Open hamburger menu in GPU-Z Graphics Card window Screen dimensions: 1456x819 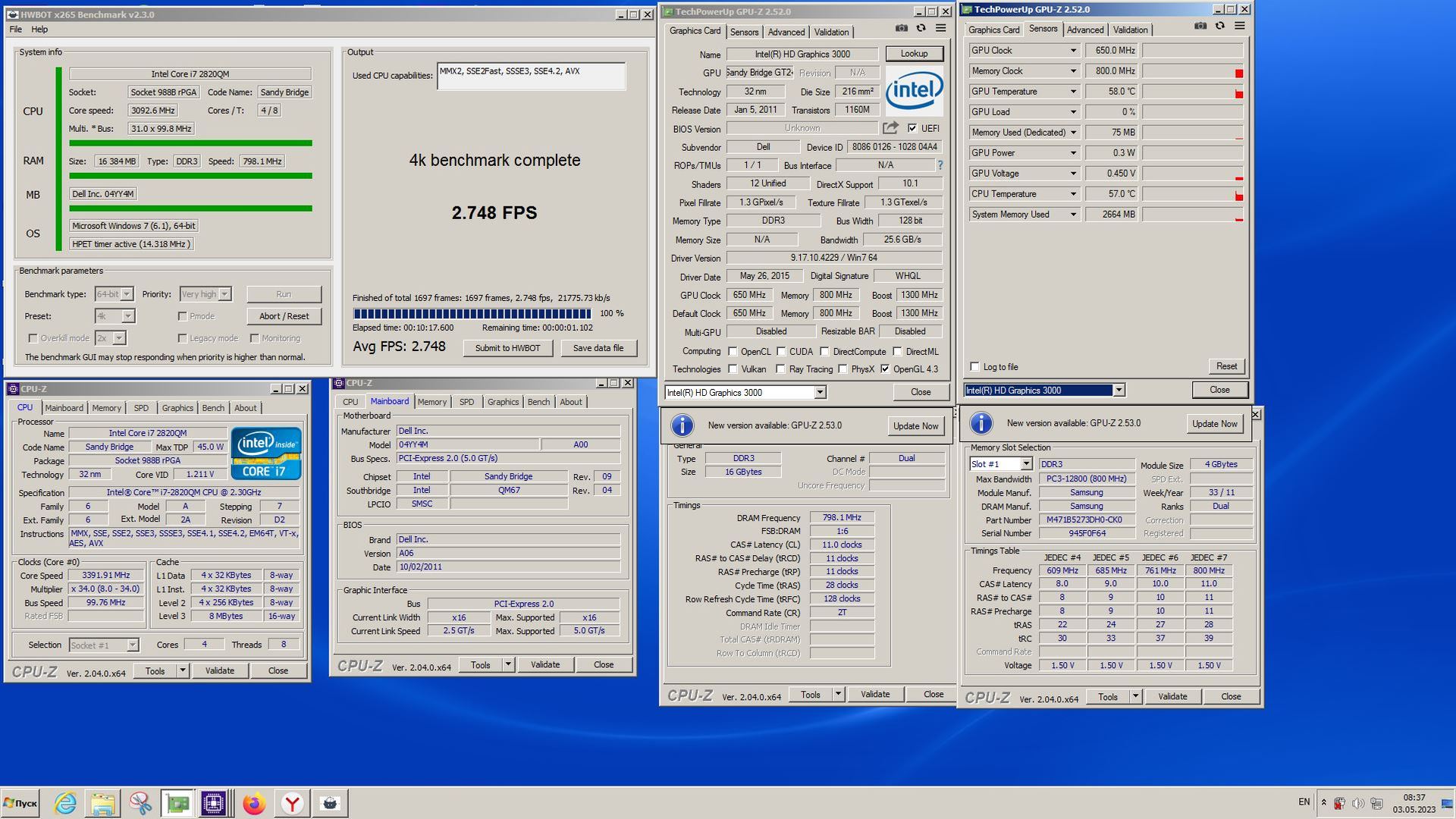point(940,28)
